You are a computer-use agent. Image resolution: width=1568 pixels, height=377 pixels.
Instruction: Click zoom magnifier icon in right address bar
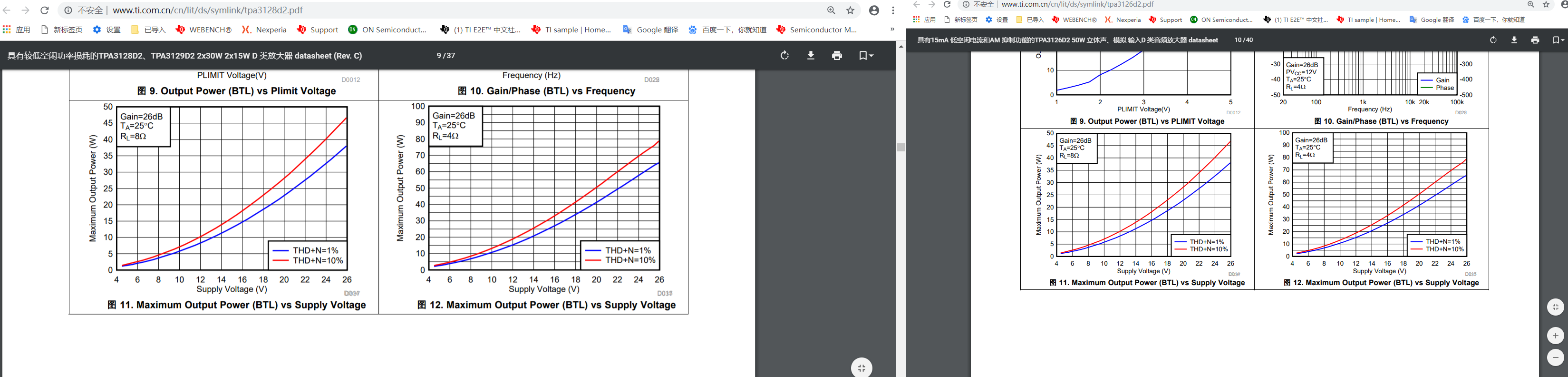pyautogui.click(x=1530, y=4)
